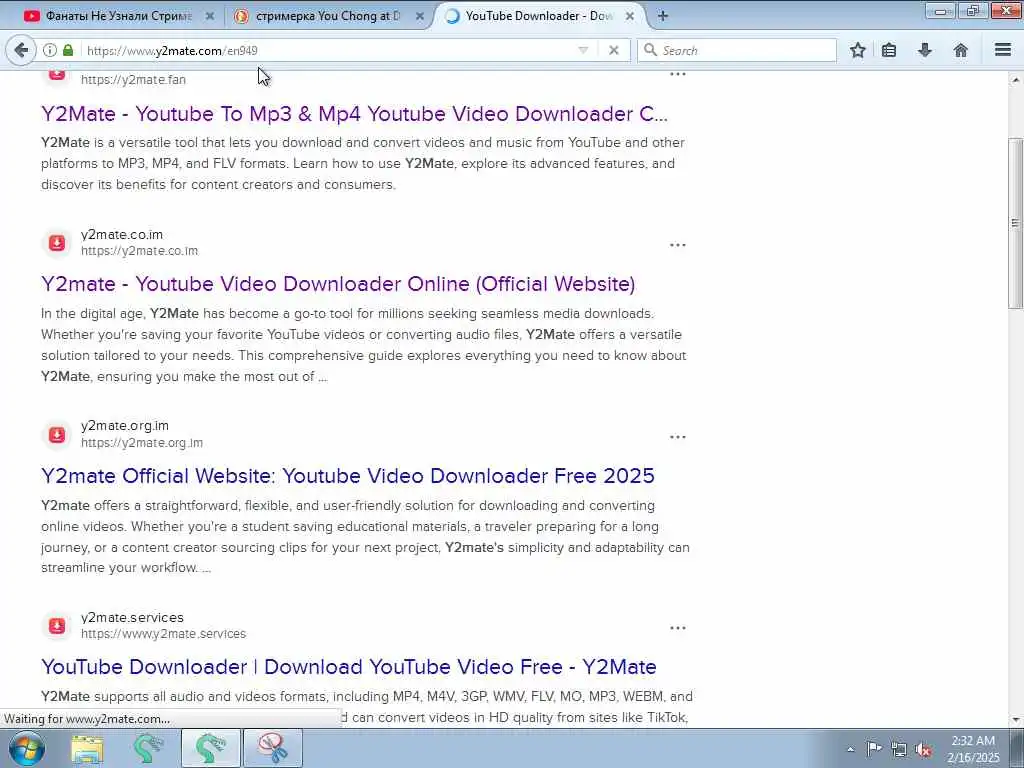Image resolution: width=1024 pixels, height=768 pixels.
Task: Click the network tray icon
Action: [x=899, y=749]
